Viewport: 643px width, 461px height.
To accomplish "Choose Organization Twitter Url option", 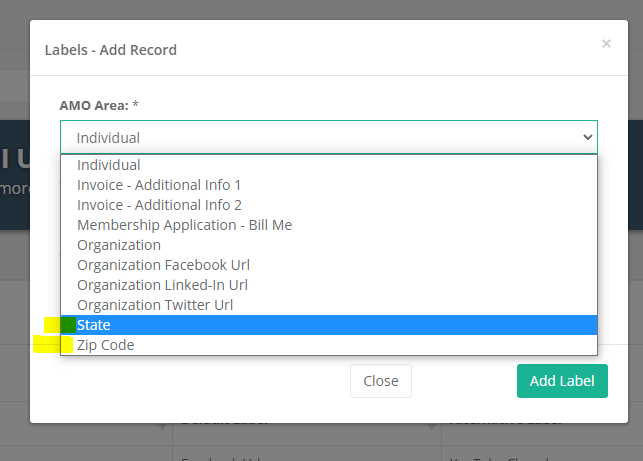I will 155,305.
